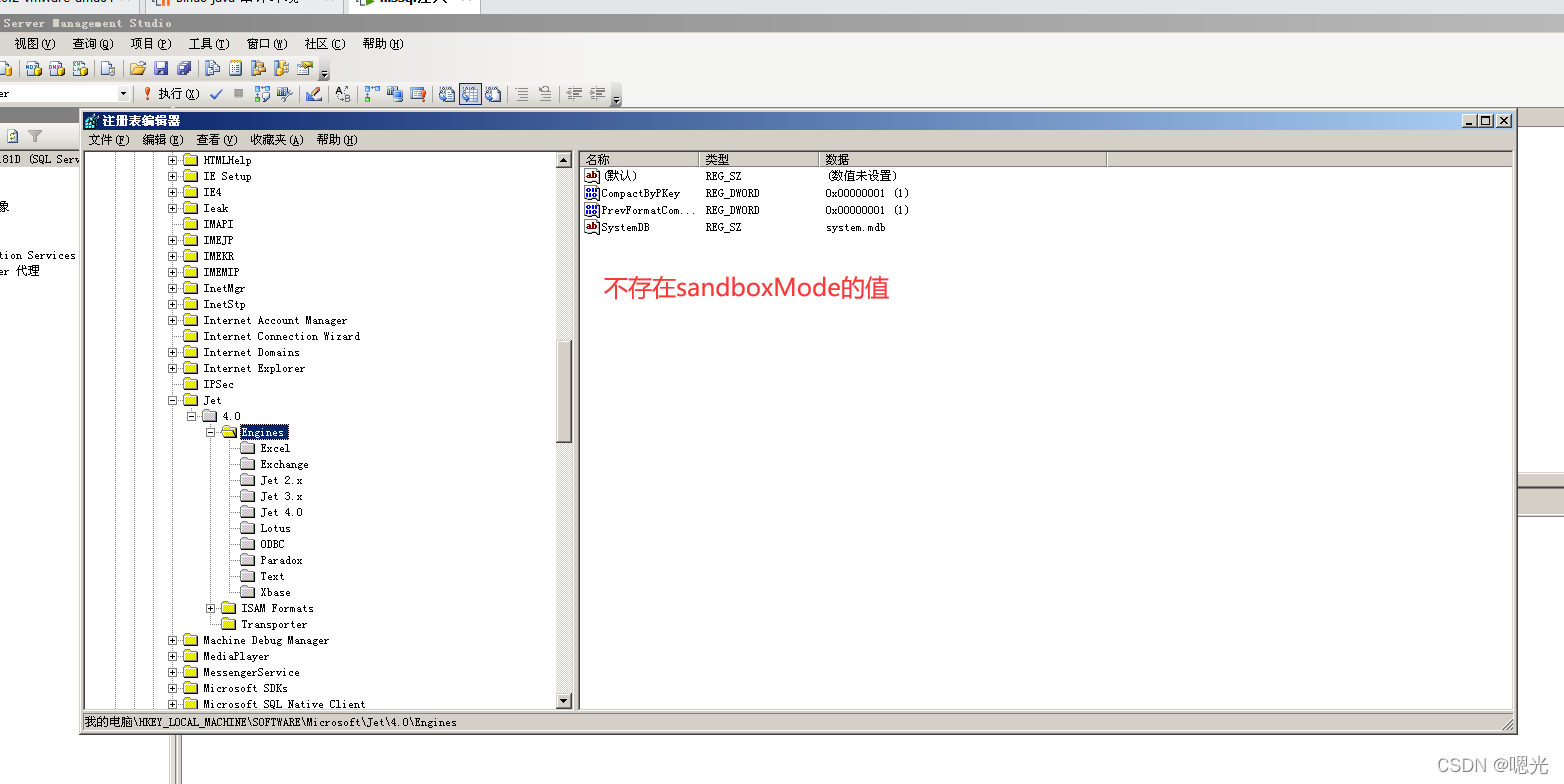Screen dimensions: 1564x784
Task: Select the Excel engine subkey
Action: click(x=275, y=448)
